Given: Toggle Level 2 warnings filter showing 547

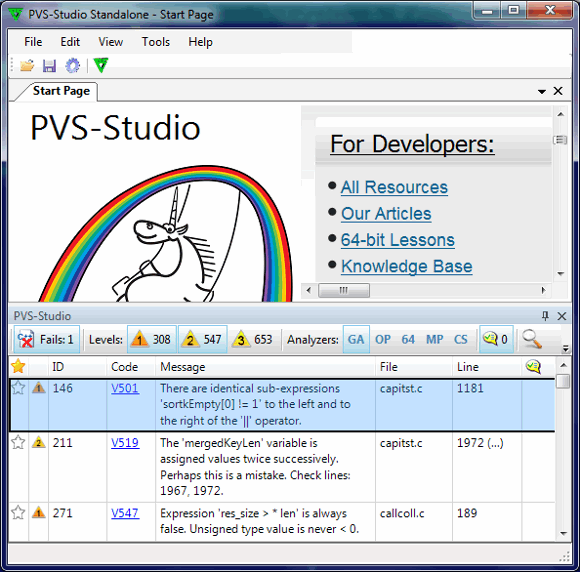Looking at the screenshot, I should pos(203,339).
